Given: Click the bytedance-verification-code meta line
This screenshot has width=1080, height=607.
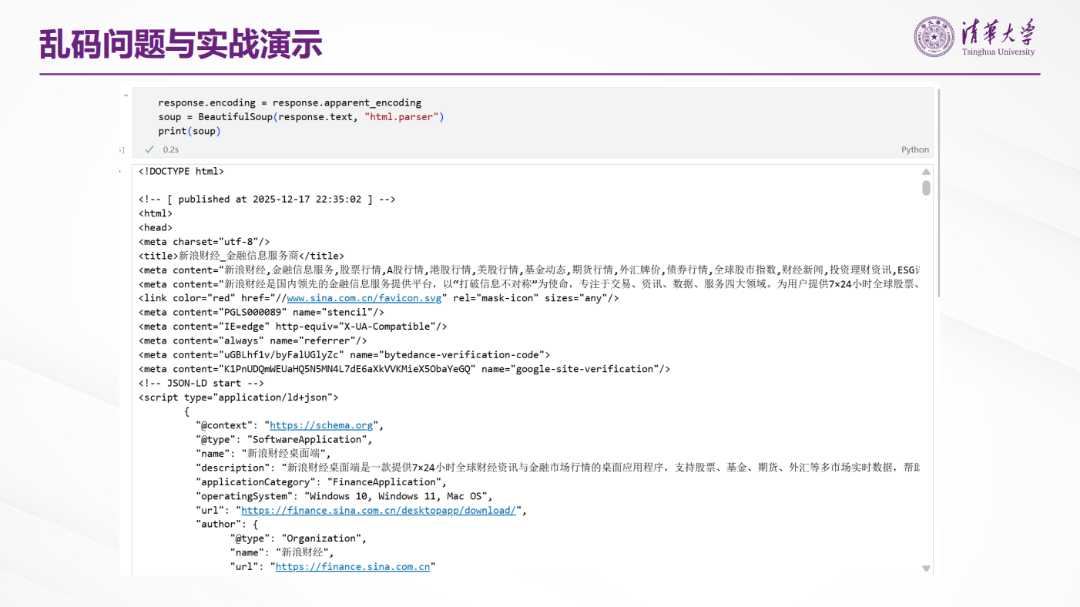Looking at the screenshot, I should [344, 355].
